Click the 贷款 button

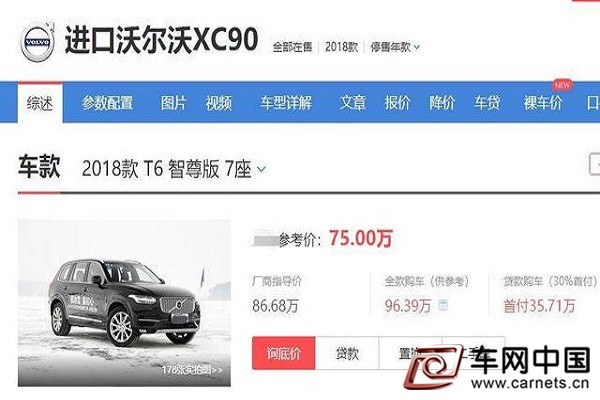point(347,353)
